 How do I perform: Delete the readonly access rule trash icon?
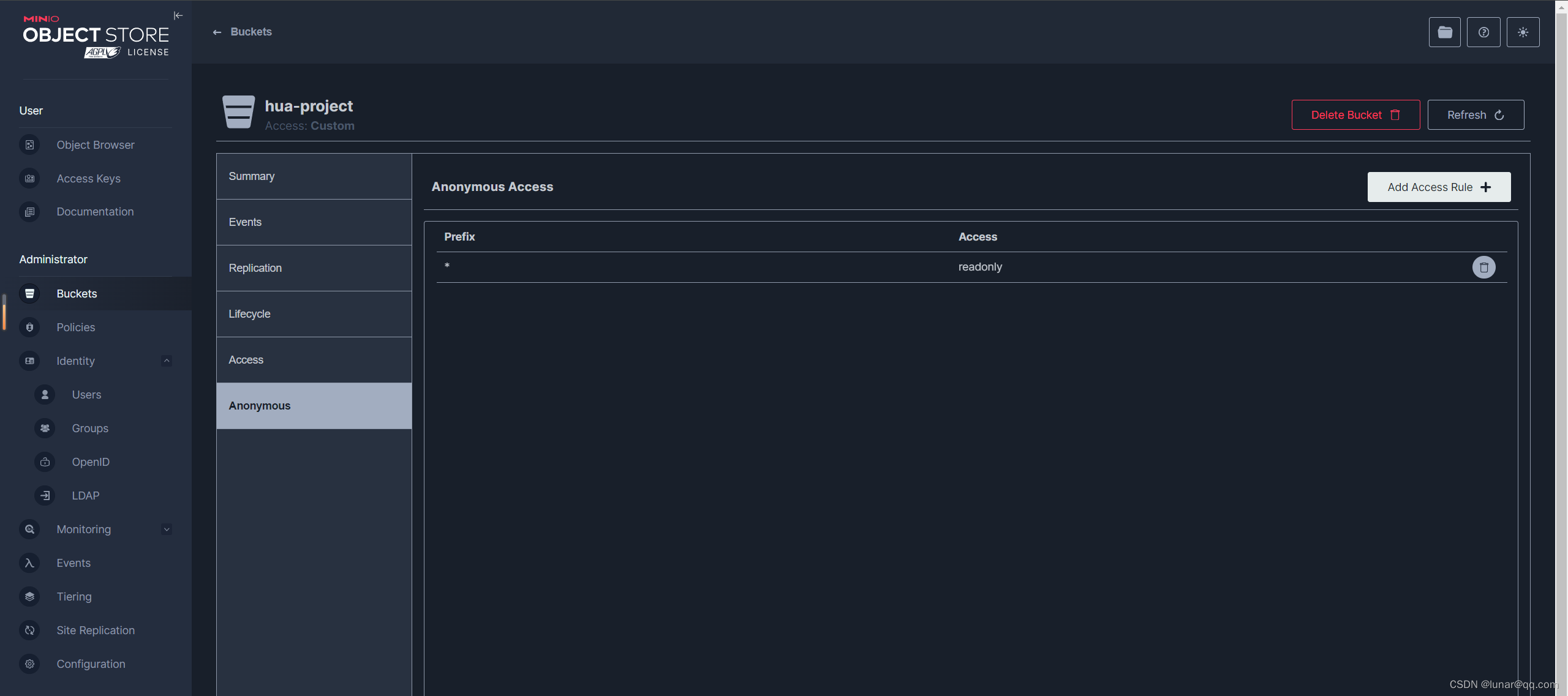coord(1483,268)
